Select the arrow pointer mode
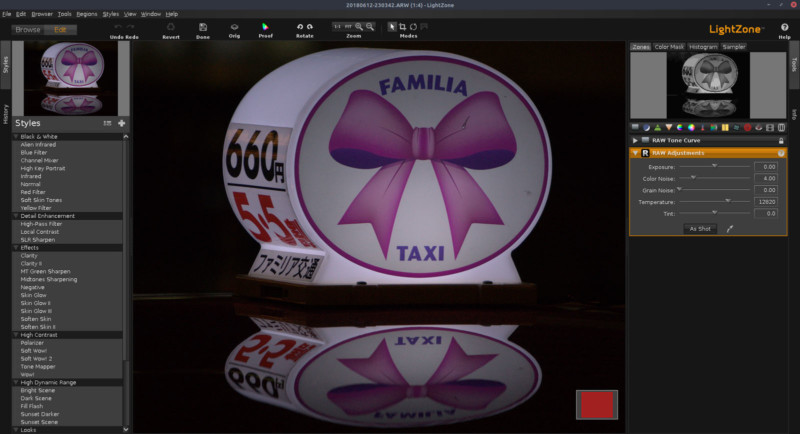800x434 pixels. [x=392, y=27]
